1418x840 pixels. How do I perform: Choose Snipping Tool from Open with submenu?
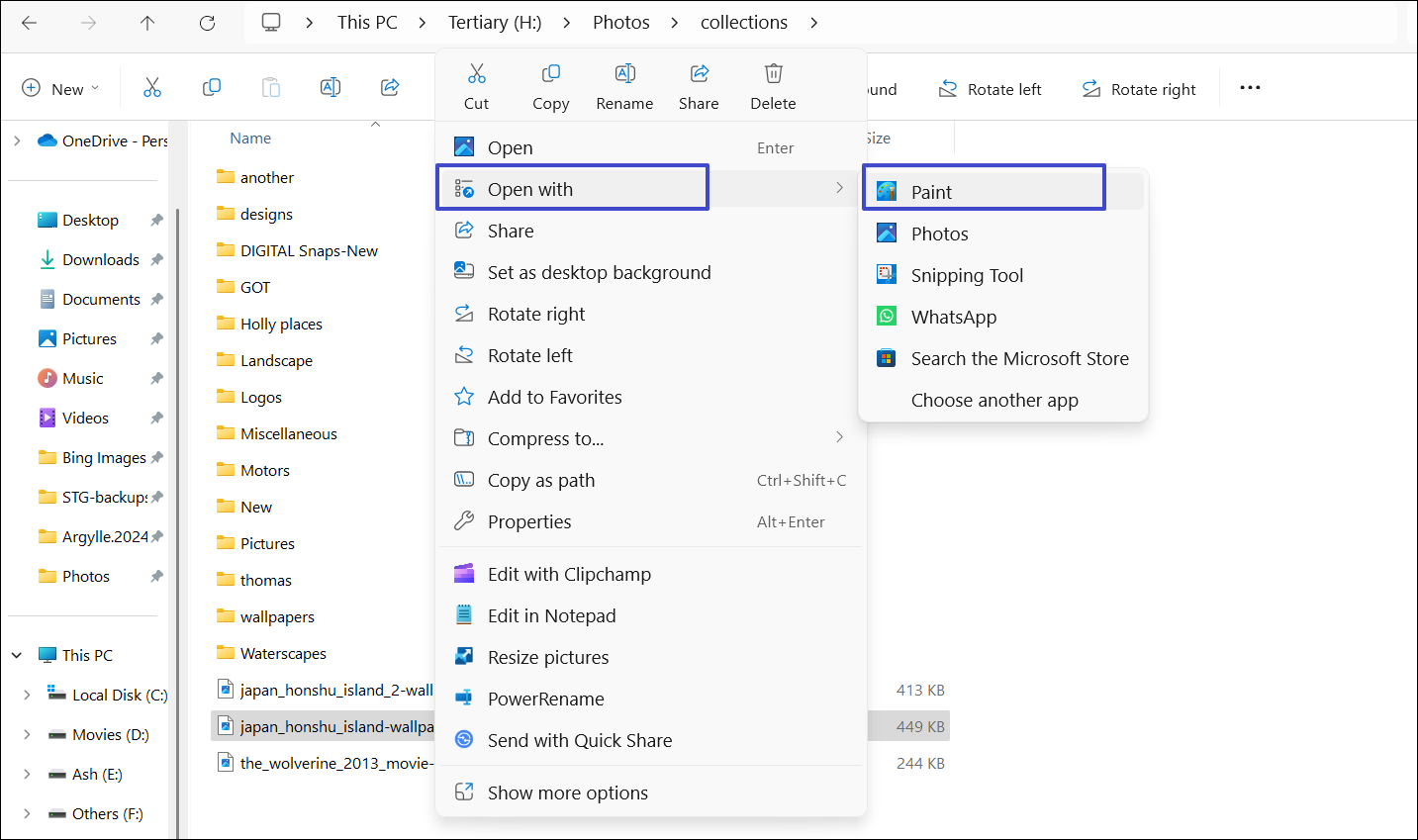[x=966, y=275]
